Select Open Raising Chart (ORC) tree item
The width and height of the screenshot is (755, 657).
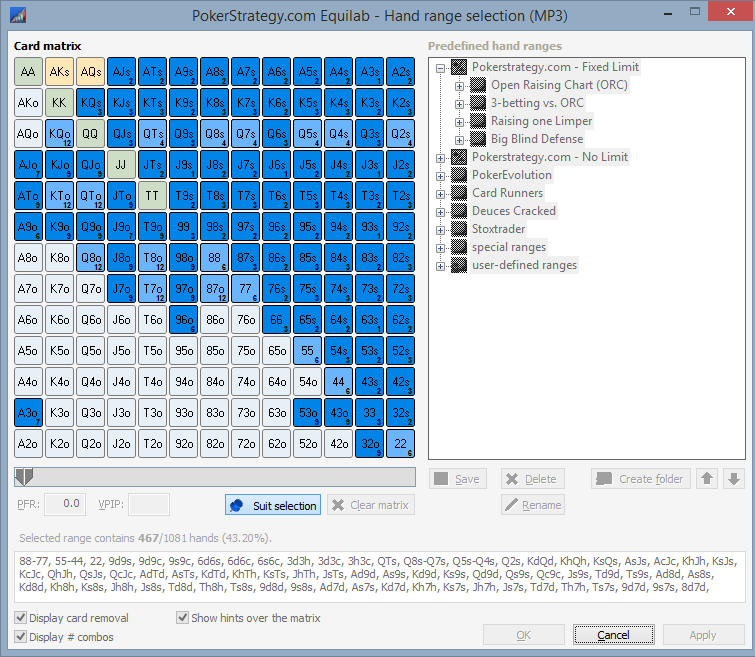pos(559,85)
